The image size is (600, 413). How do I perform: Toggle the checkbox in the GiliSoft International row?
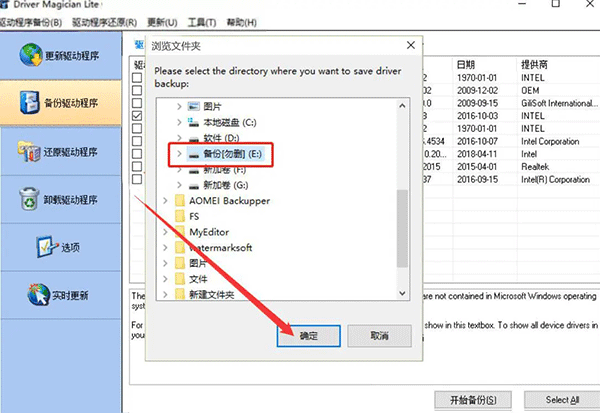point(137,103)
